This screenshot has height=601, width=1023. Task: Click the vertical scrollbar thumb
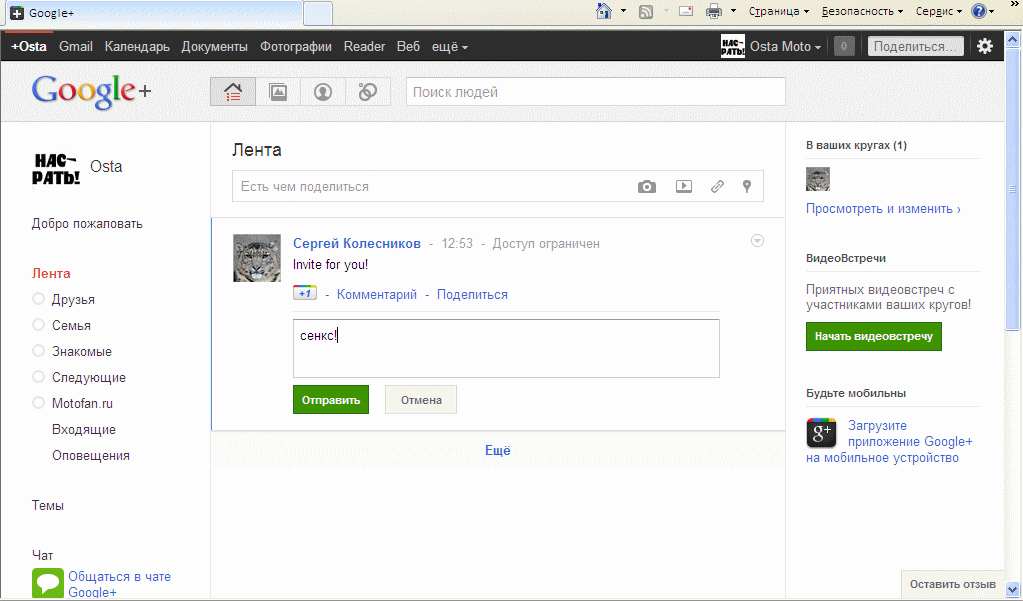pyautogui.click(x=1013, y=189)
